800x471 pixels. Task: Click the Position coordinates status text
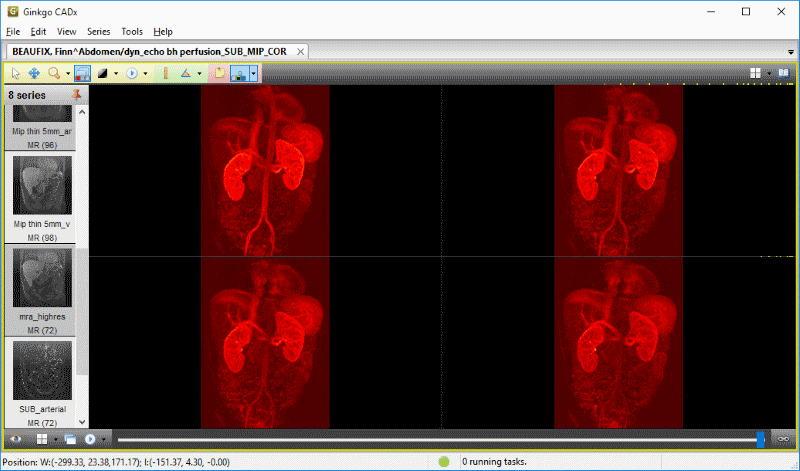coord(116,462)
